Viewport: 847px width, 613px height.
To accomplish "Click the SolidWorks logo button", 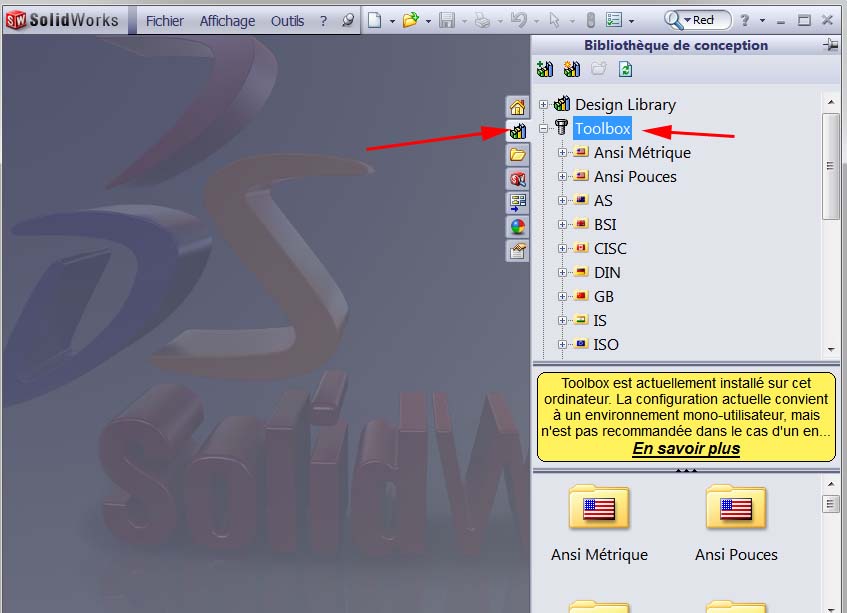I will pos(62,20).
